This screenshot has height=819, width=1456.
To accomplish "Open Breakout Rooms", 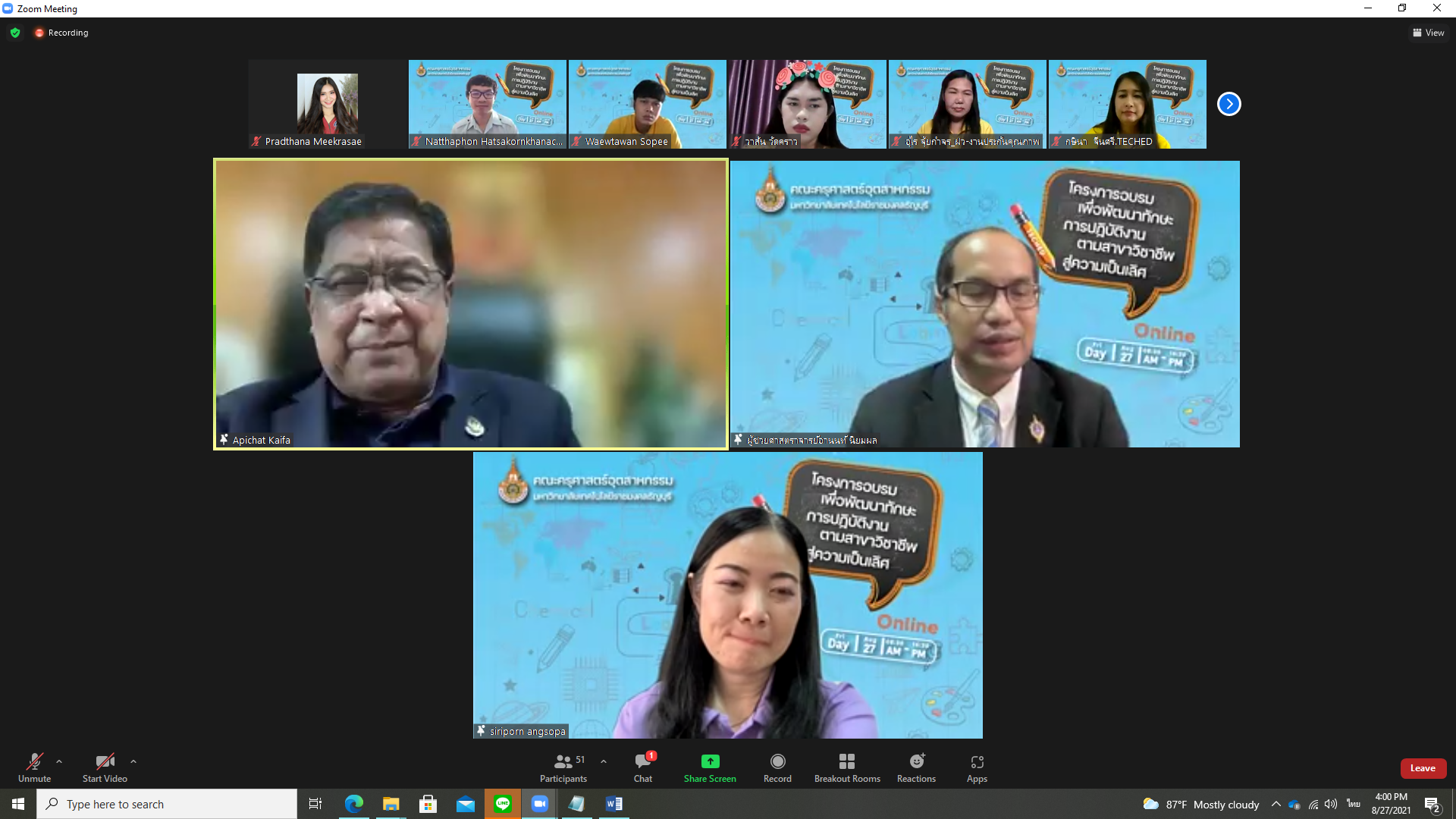I will tap(847, 767).
